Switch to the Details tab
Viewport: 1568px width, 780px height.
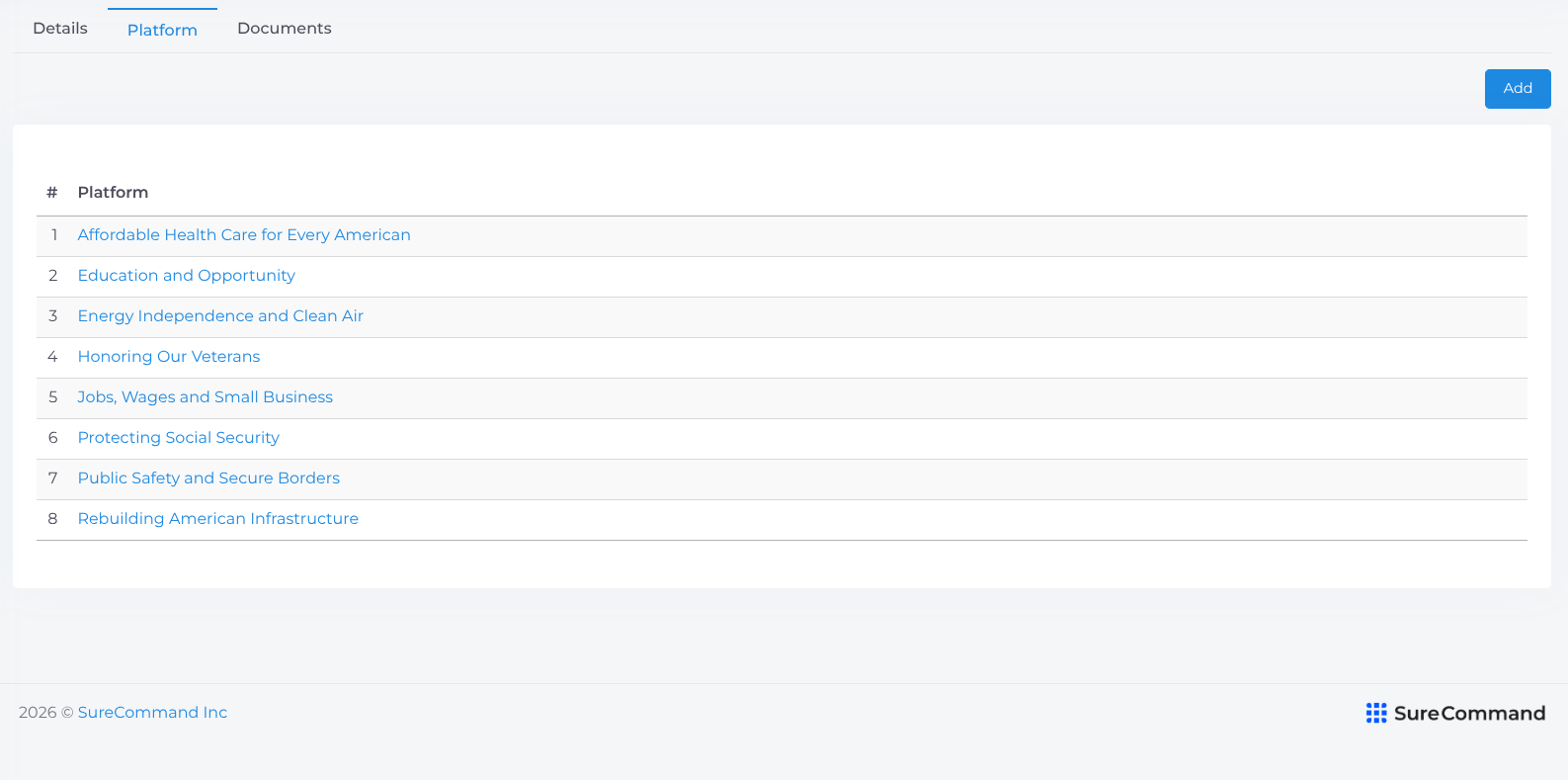tap(60, 29)
